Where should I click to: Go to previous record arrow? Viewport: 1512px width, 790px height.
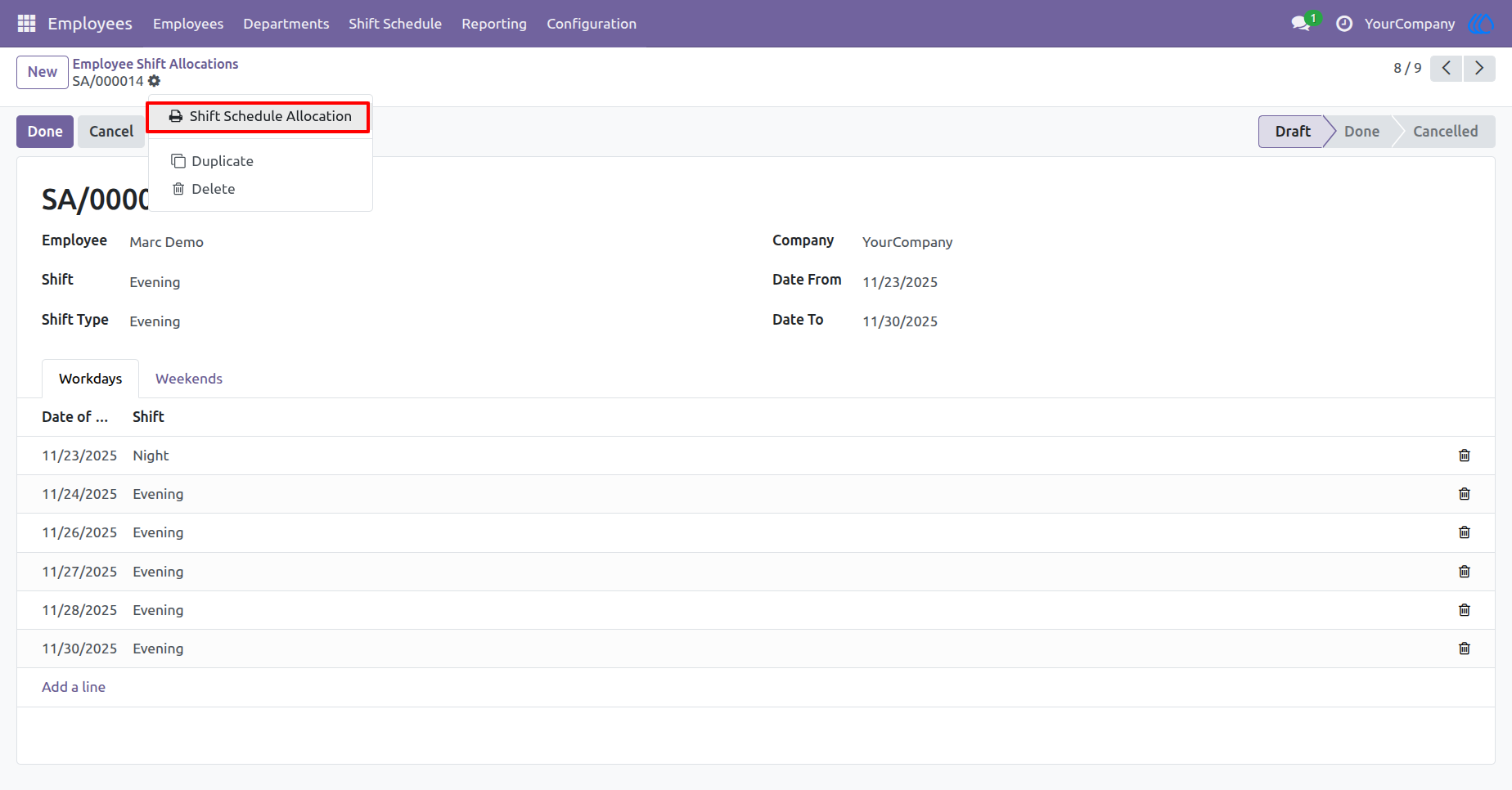pyautogui.click(x=1447, y=69)
